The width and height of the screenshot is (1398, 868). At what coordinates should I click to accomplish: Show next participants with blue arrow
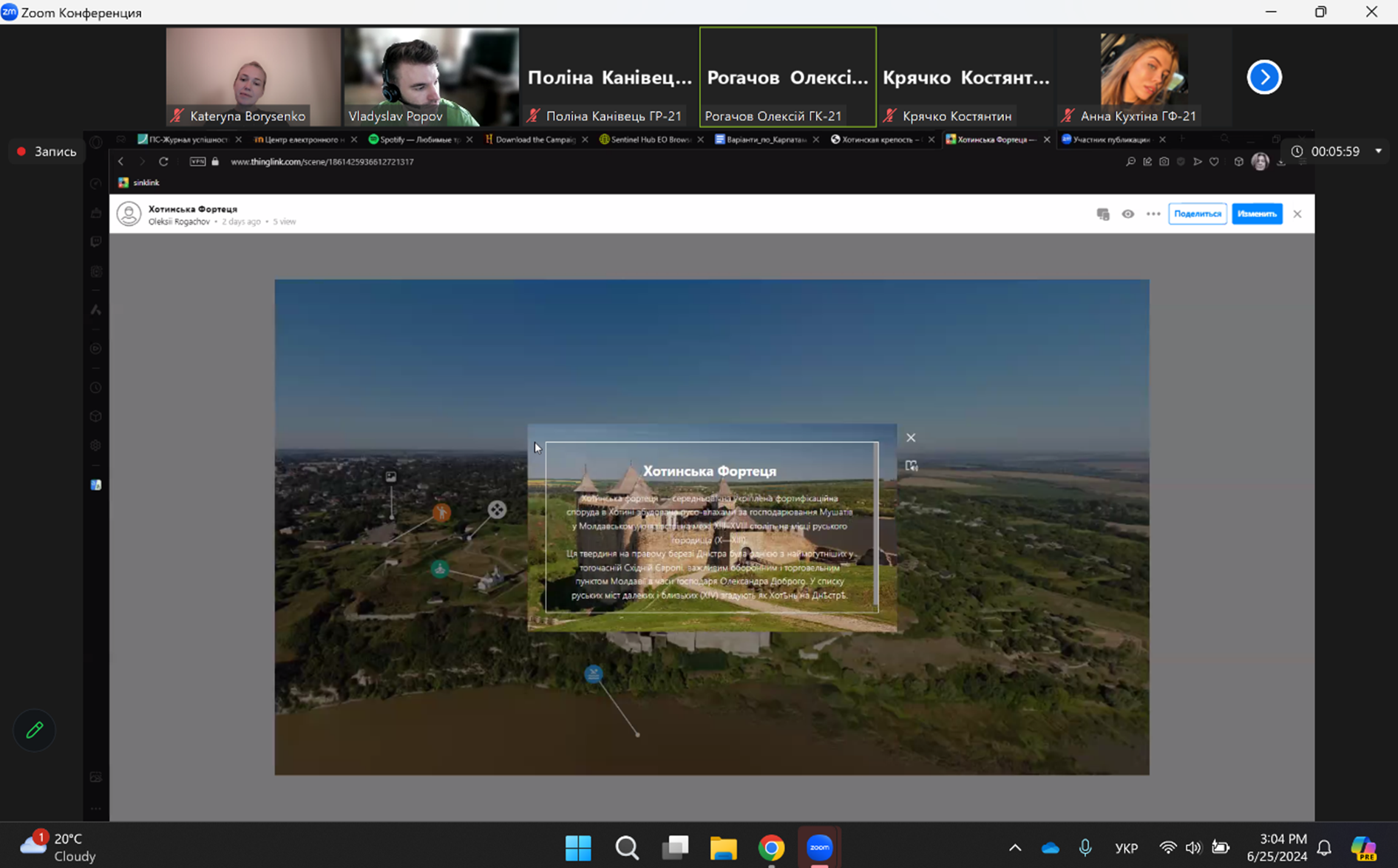[x=1263, y=77]
